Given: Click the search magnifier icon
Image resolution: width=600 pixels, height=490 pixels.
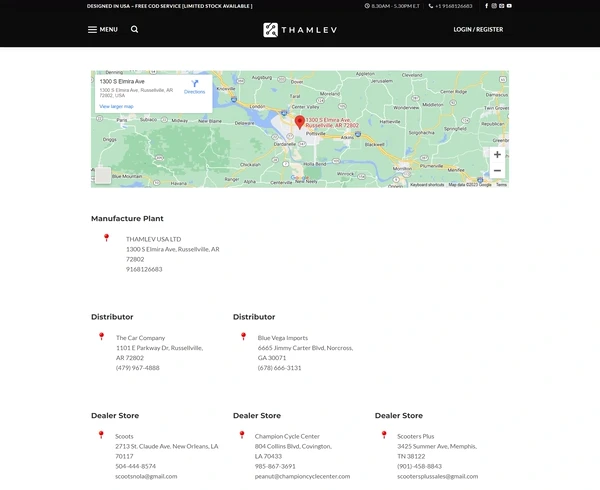Looking at the screenshot, I should click(x=134, y=29).
